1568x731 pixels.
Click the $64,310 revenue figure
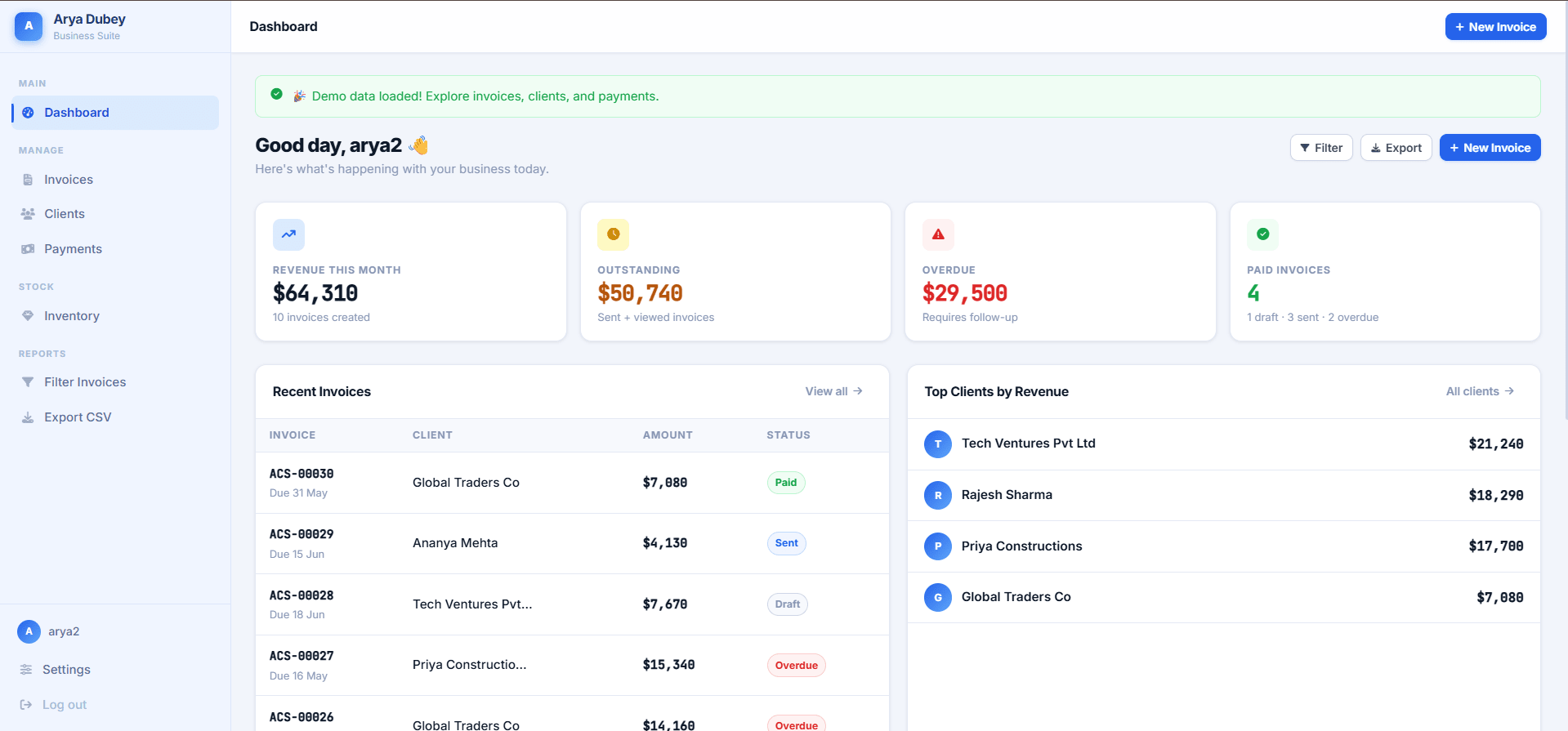315,293
